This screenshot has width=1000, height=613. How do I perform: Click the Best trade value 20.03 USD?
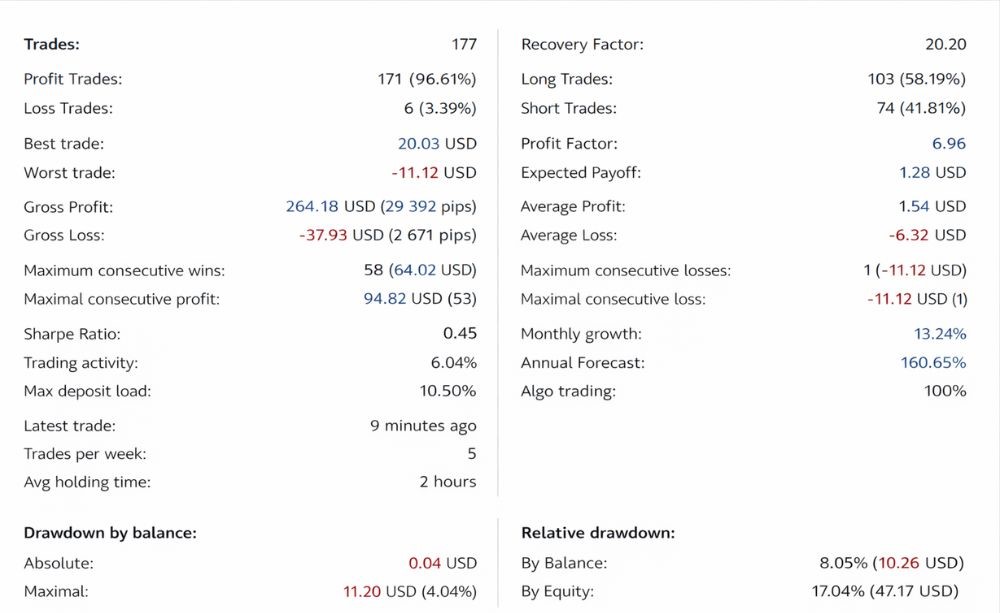[437, 144]
